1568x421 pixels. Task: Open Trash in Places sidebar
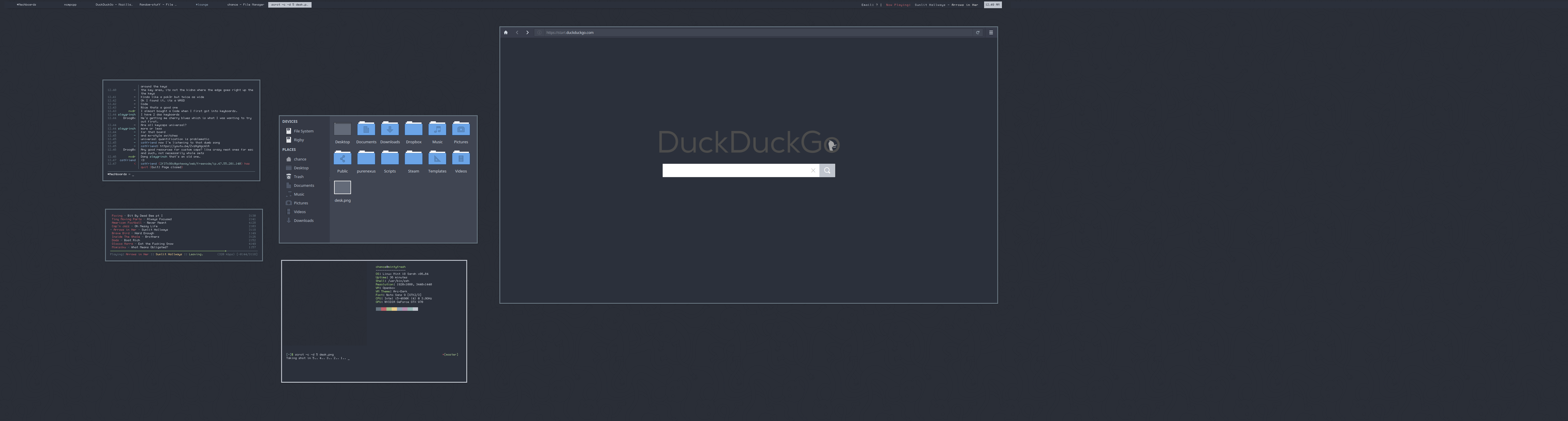[295, 176]
